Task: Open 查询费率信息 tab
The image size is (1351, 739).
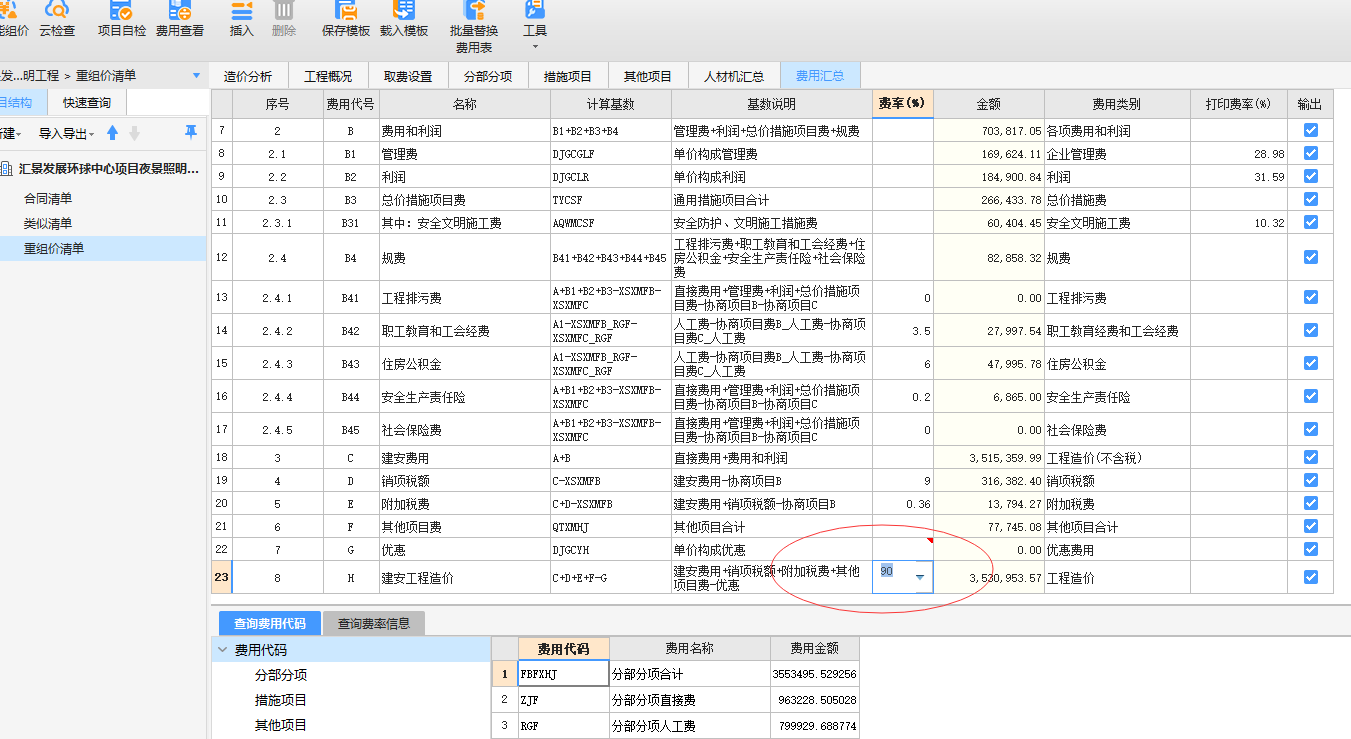Action: point(373,623)
